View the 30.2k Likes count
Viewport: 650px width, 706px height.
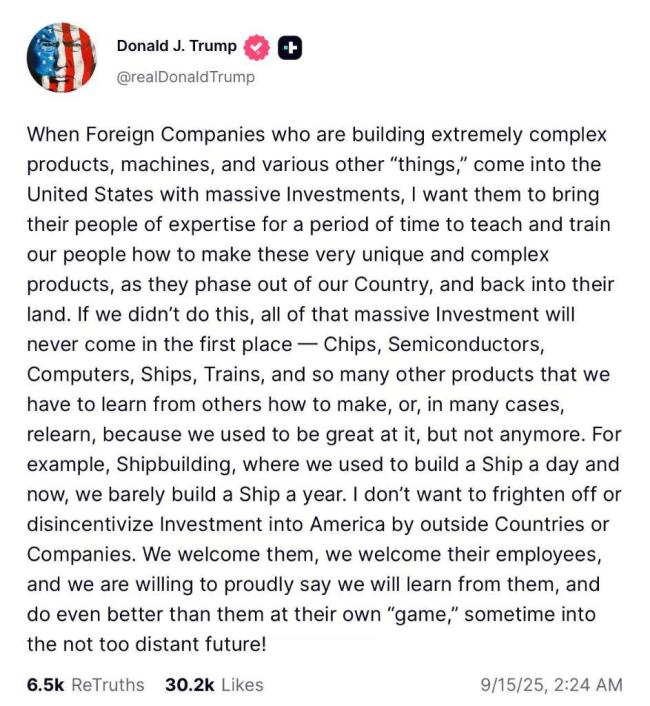coord(187,685)
